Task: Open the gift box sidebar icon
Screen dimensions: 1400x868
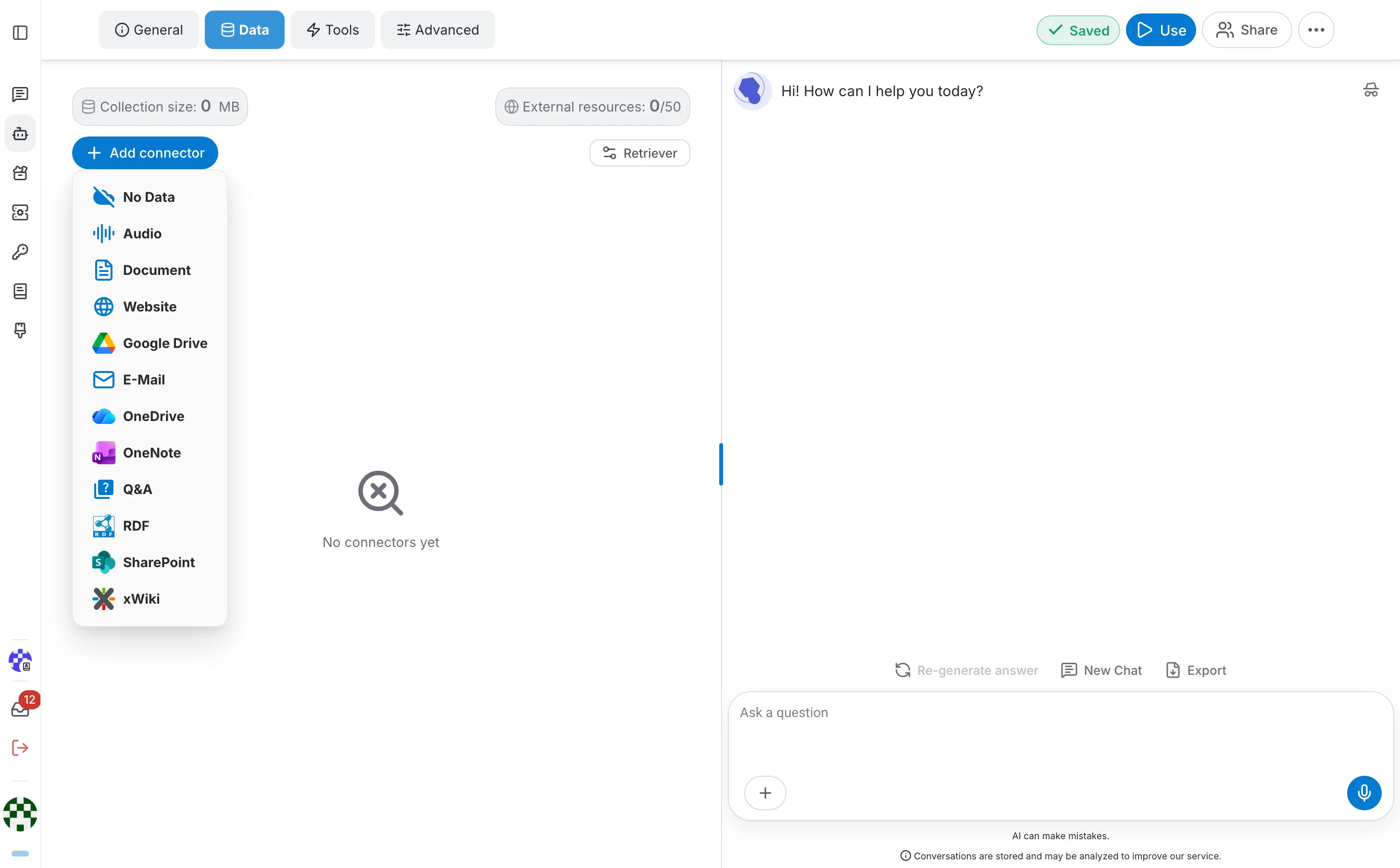Action: (x=20, y=173)
